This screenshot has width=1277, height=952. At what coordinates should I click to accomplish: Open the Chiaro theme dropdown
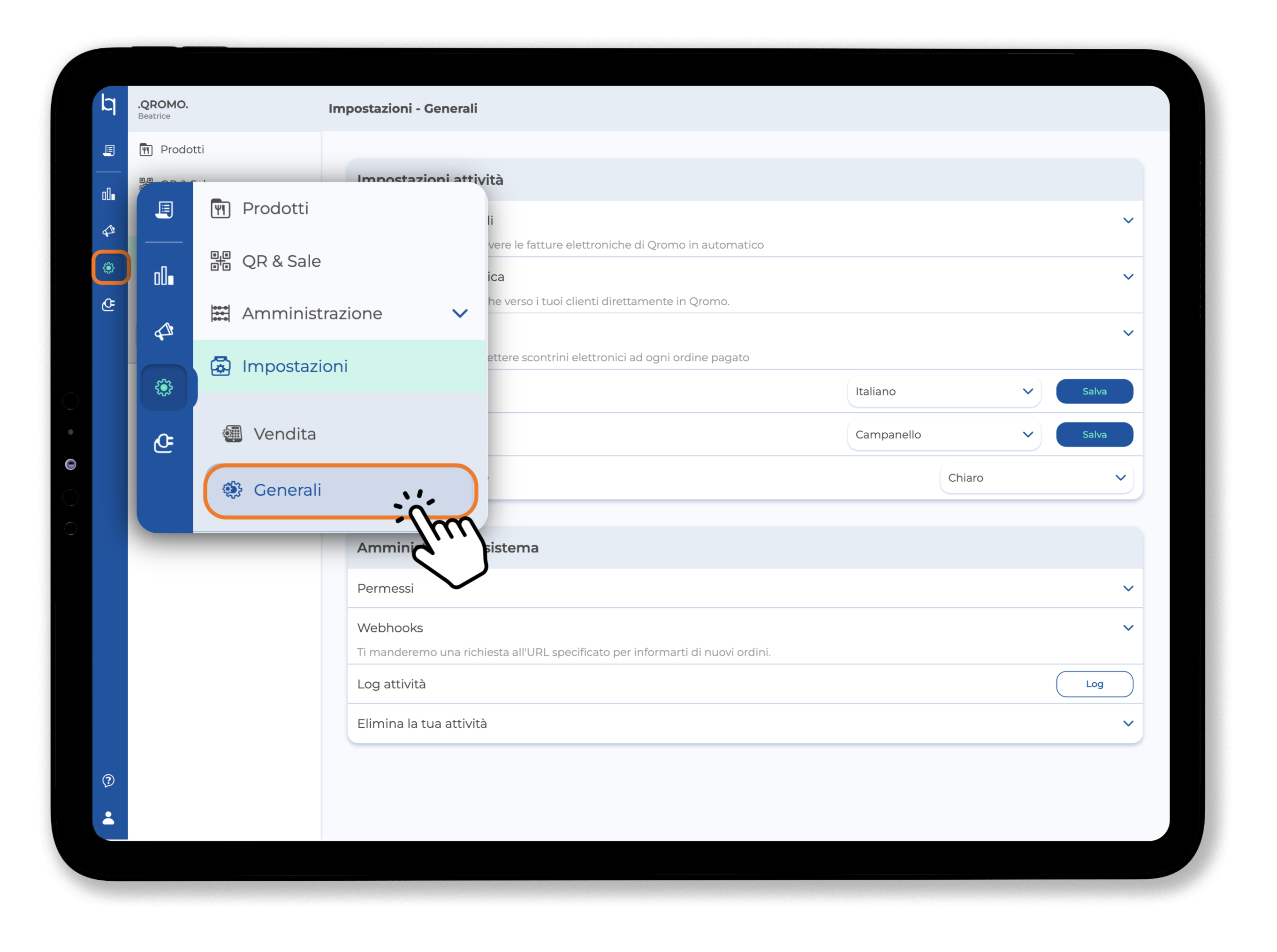pos(1037,478)
